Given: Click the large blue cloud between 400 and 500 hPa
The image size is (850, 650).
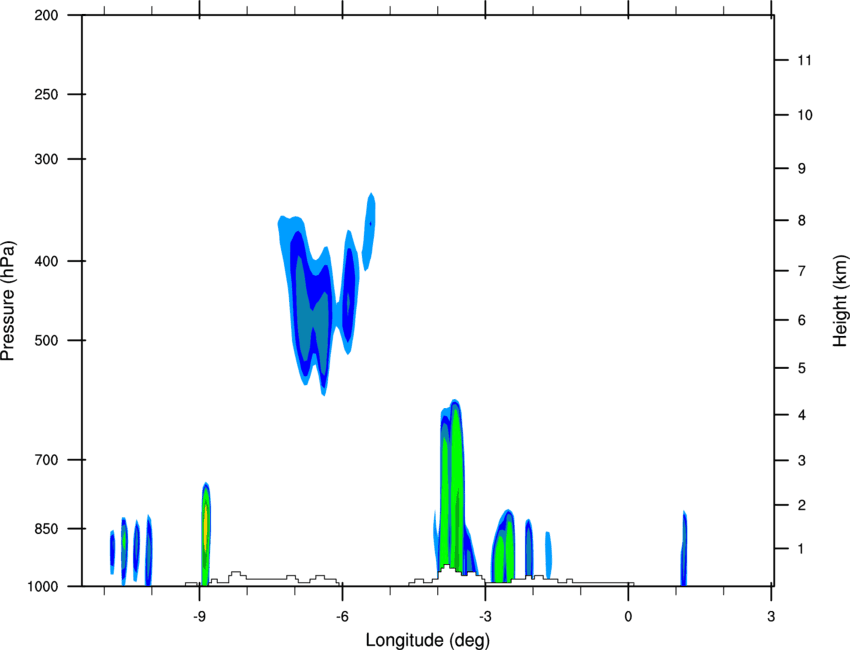Looking at the screenshot, I should tap(313, 304).
